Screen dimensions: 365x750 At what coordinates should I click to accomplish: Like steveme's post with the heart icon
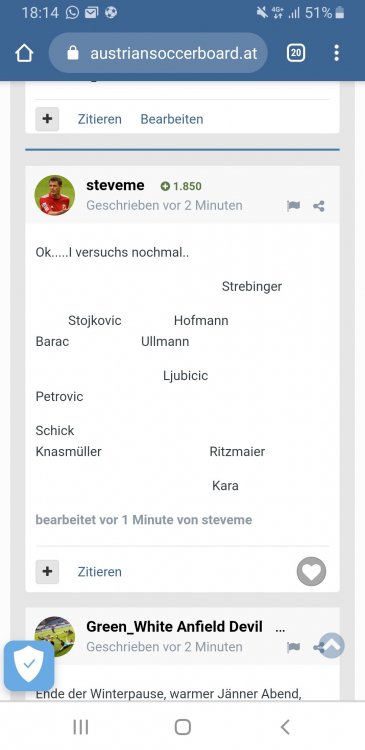[x=311, y=572]
